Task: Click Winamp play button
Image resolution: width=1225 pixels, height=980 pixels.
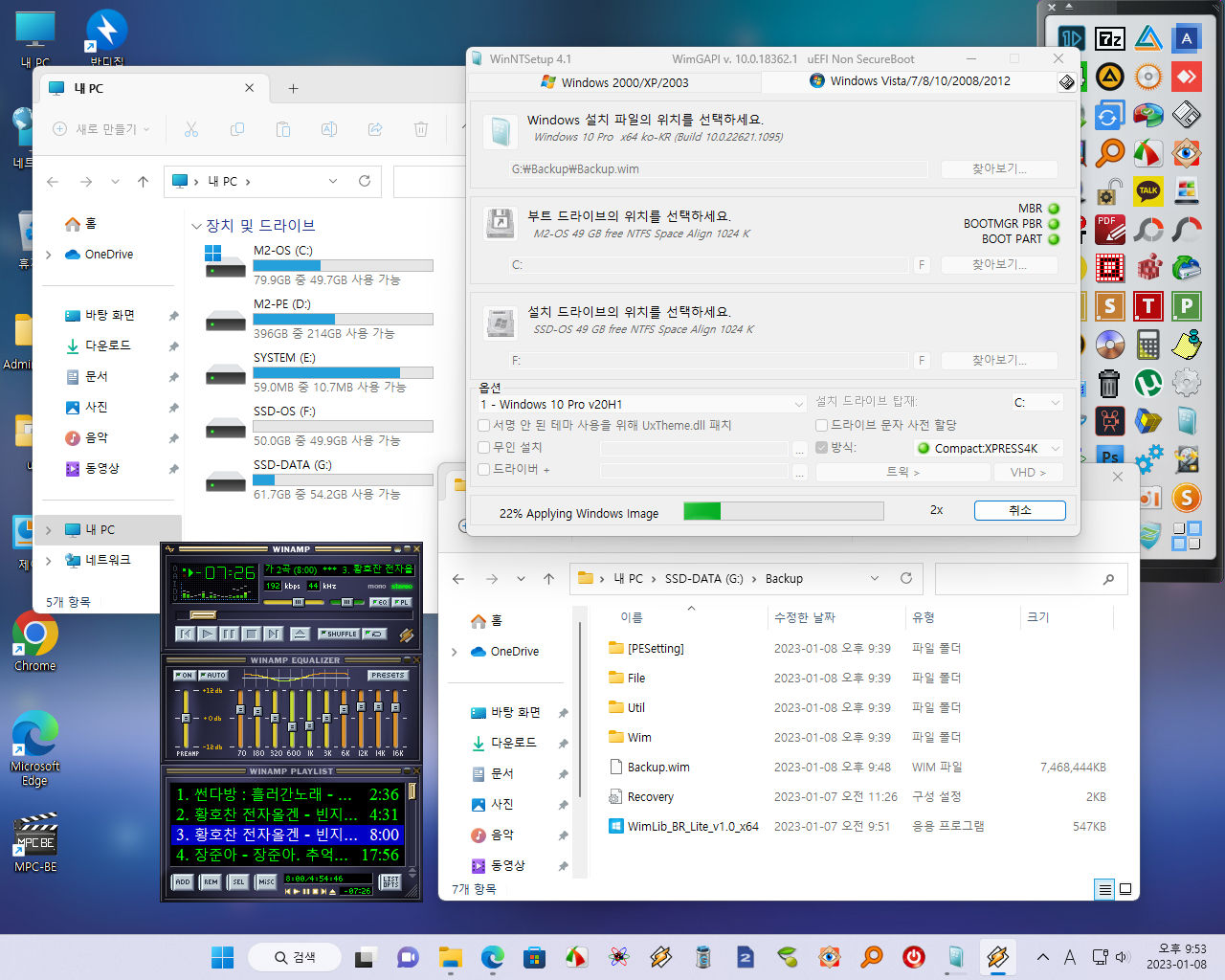Action: tap(208, 634)
